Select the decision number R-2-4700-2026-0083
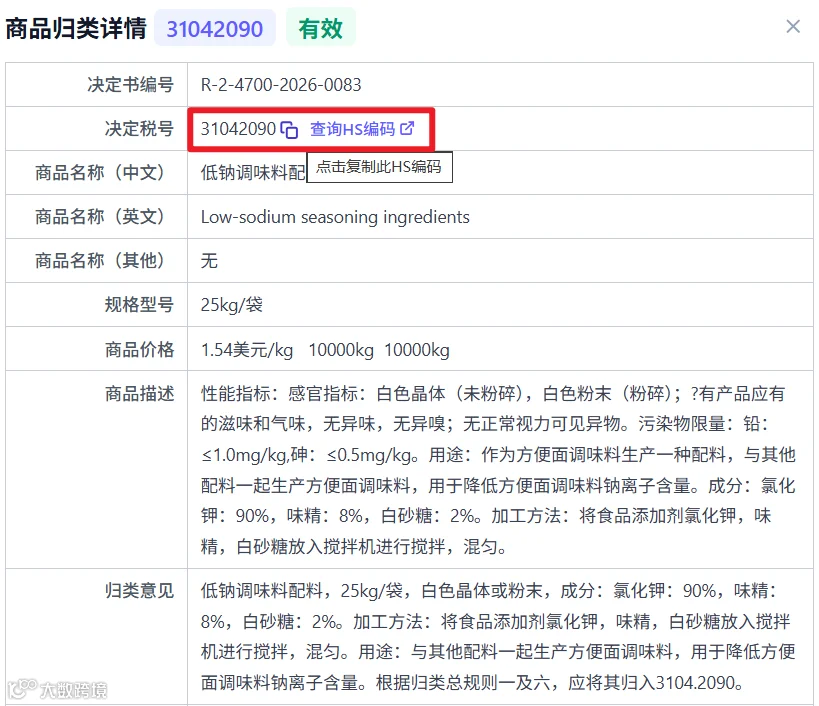 click(x=281, y=85)
